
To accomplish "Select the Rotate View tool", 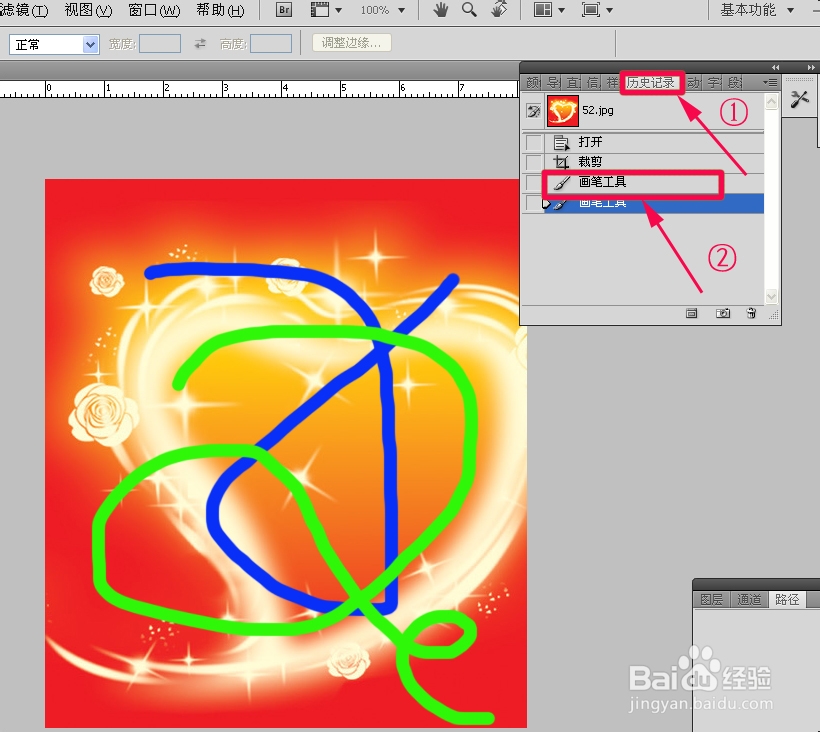I will 499,9.
